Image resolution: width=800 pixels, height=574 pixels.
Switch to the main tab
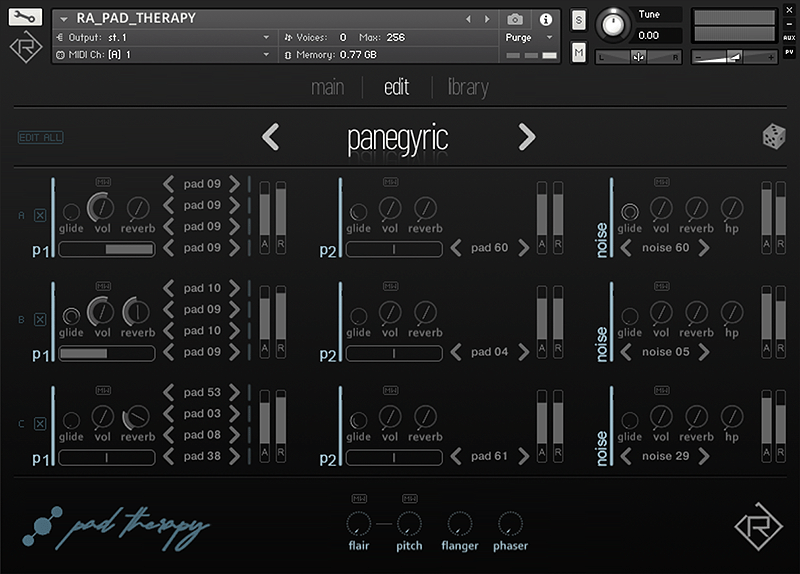(x=328, y=87)
